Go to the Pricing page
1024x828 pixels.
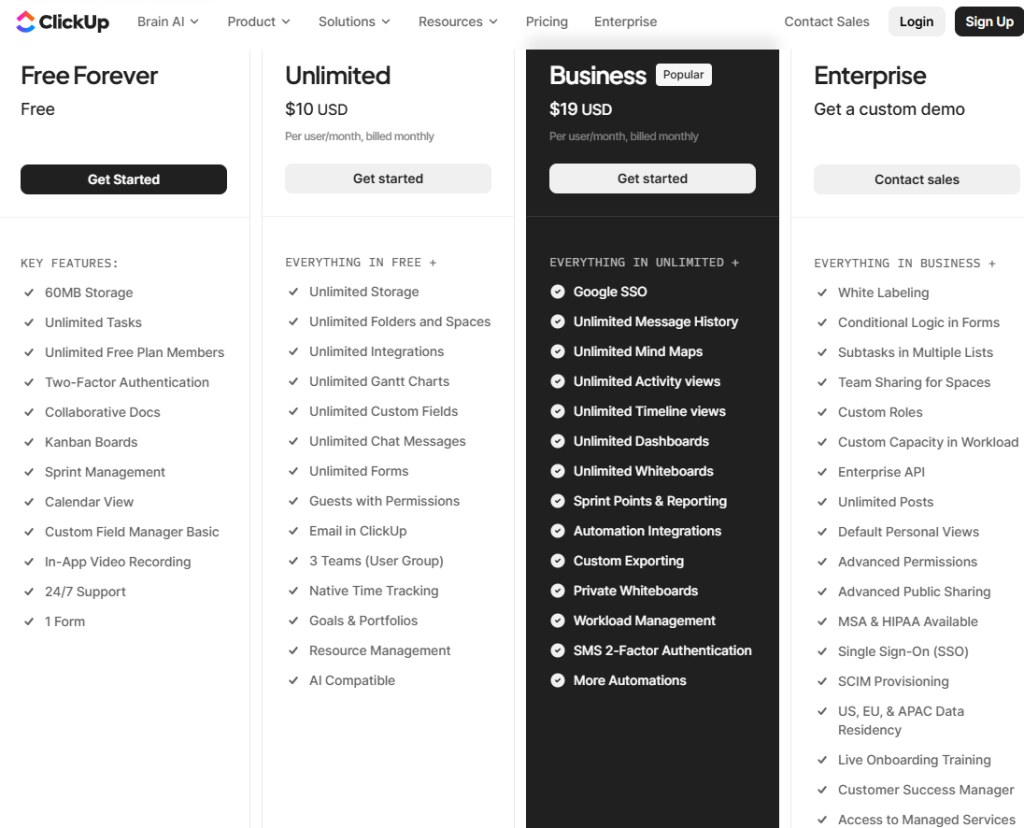546,21
